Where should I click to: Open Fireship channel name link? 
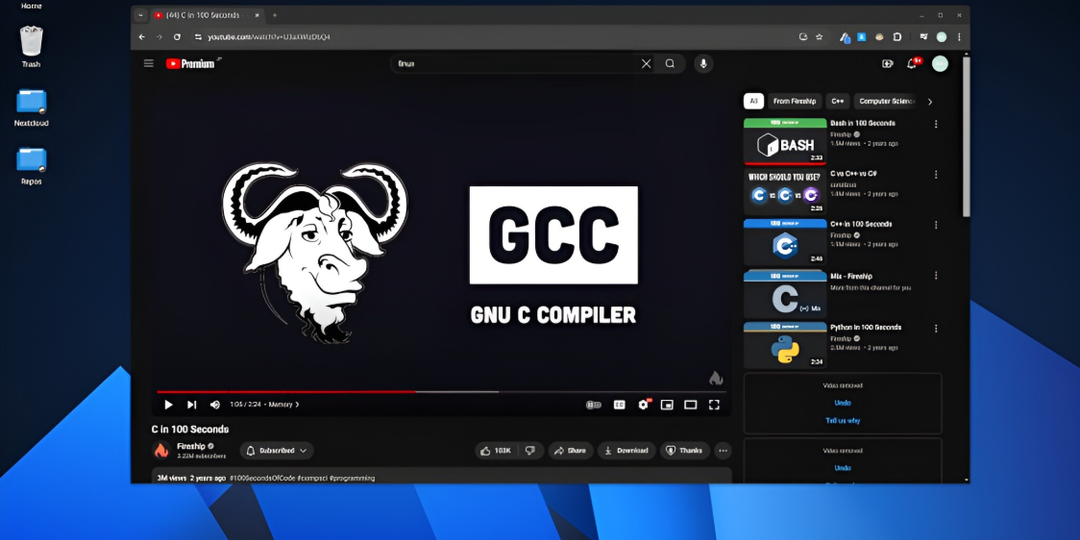[191, 446]
